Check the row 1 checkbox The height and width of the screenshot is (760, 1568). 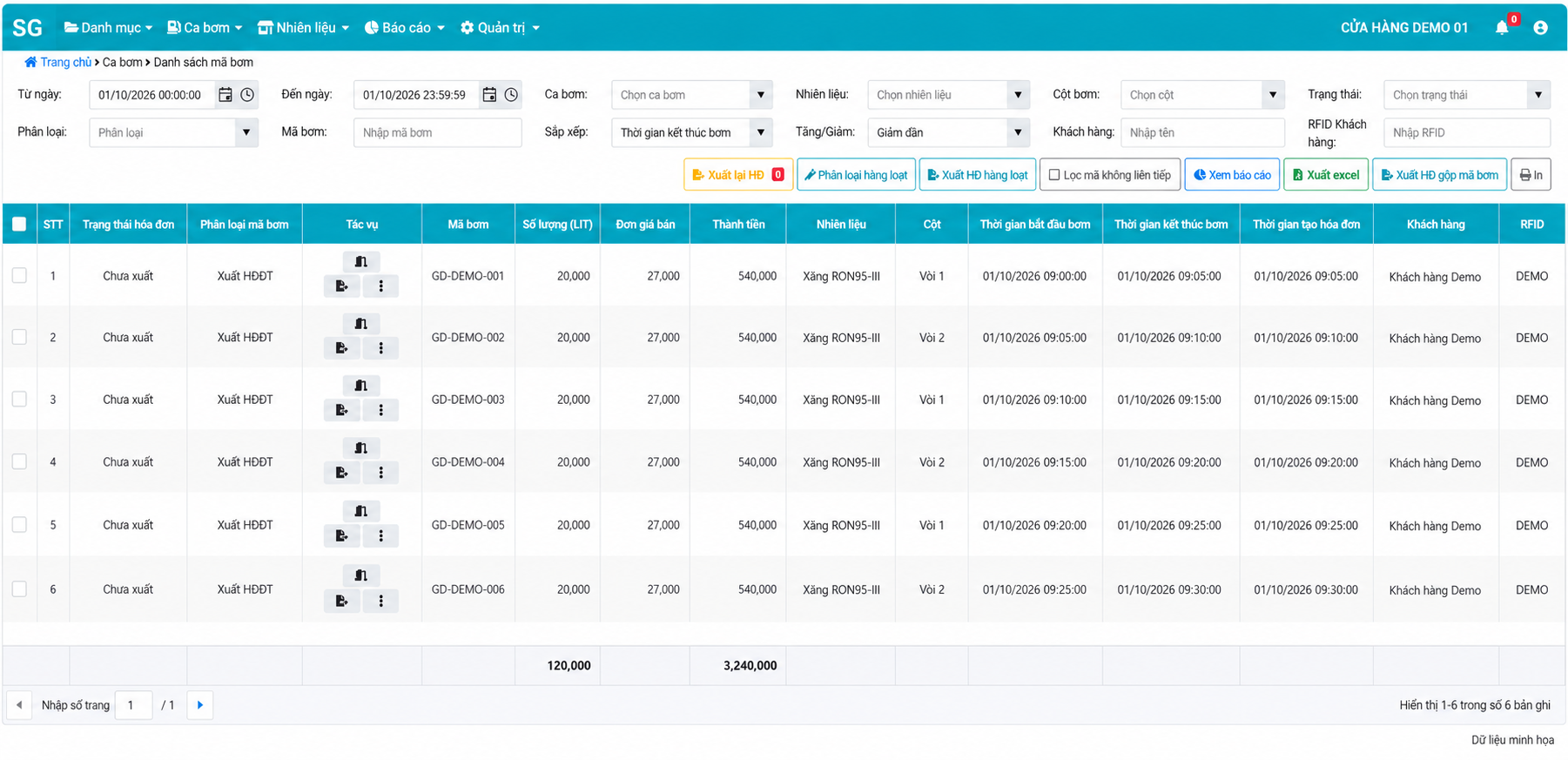(19, 275)
